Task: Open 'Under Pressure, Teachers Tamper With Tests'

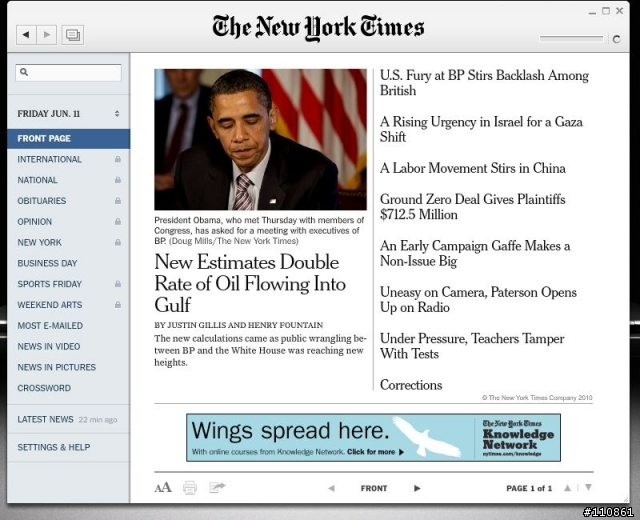Action: [x=472, y=346]
